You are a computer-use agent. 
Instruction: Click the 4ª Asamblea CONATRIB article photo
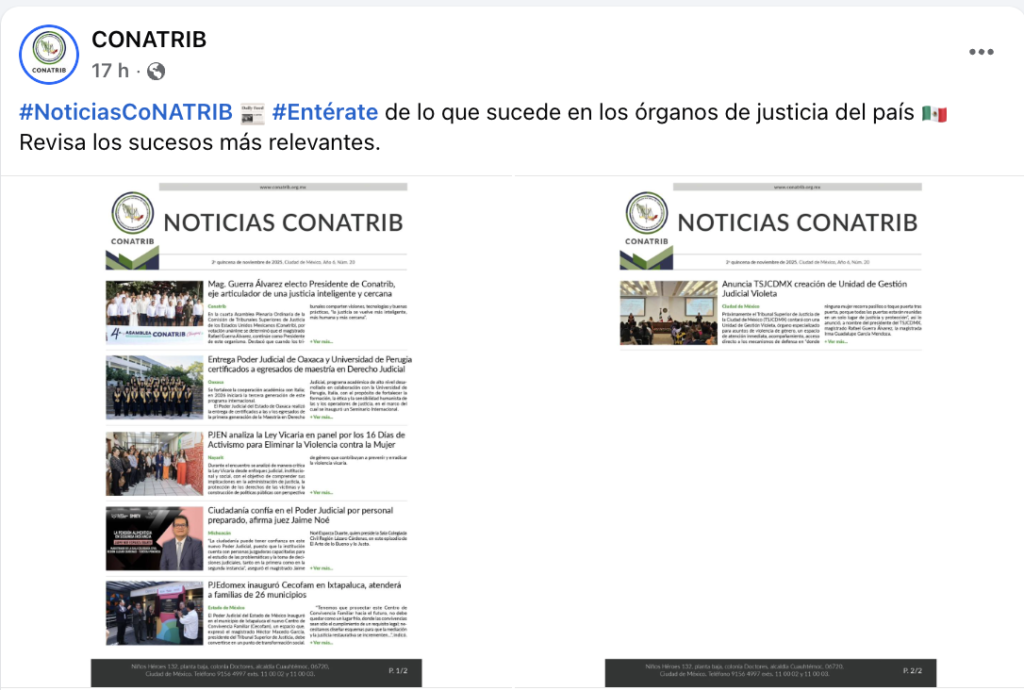pyautogui.click(x=154, y=312)
